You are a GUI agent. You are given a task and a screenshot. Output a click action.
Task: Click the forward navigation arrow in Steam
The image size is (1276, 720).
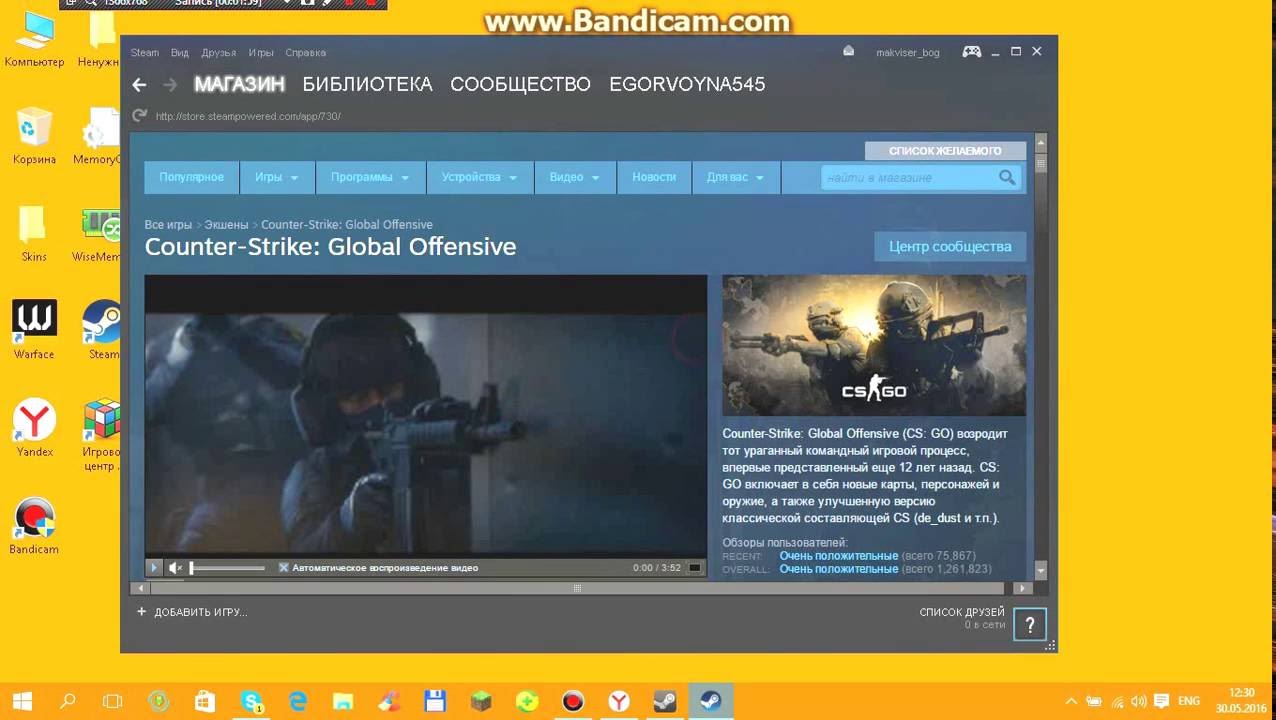click(171, 85)
